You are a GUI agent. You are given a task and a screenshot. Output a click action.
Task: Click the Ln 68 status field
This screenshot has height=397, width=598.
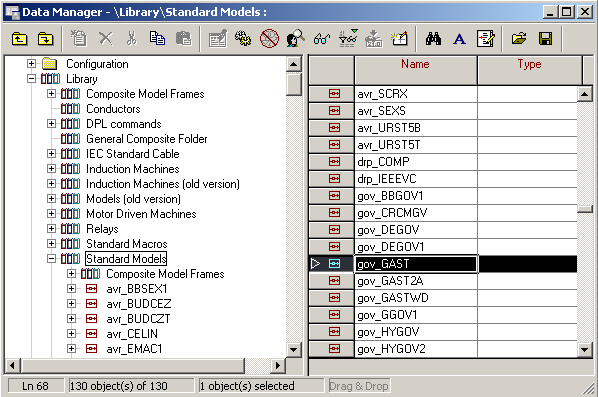(x=36, y=386)
